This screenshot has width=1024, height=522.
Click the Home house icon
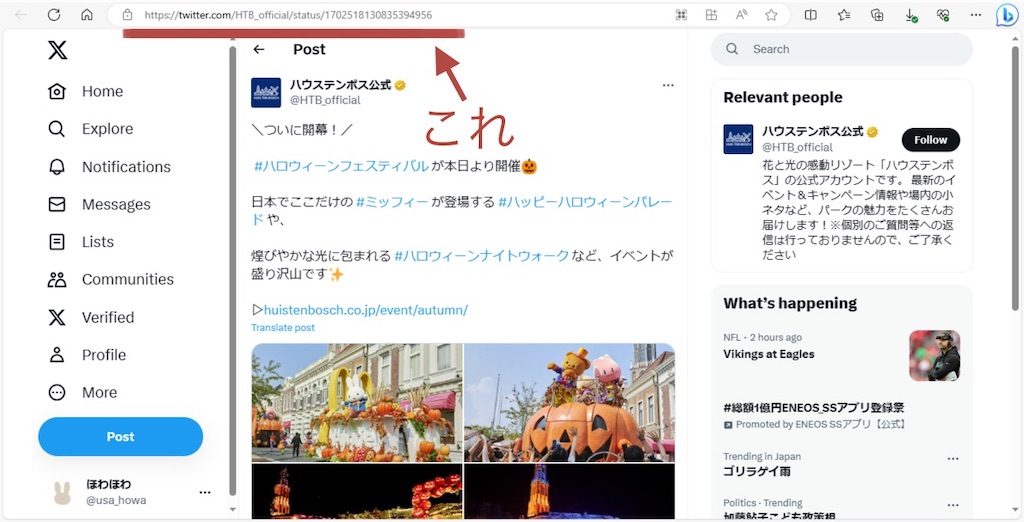[x=57, y=91]
